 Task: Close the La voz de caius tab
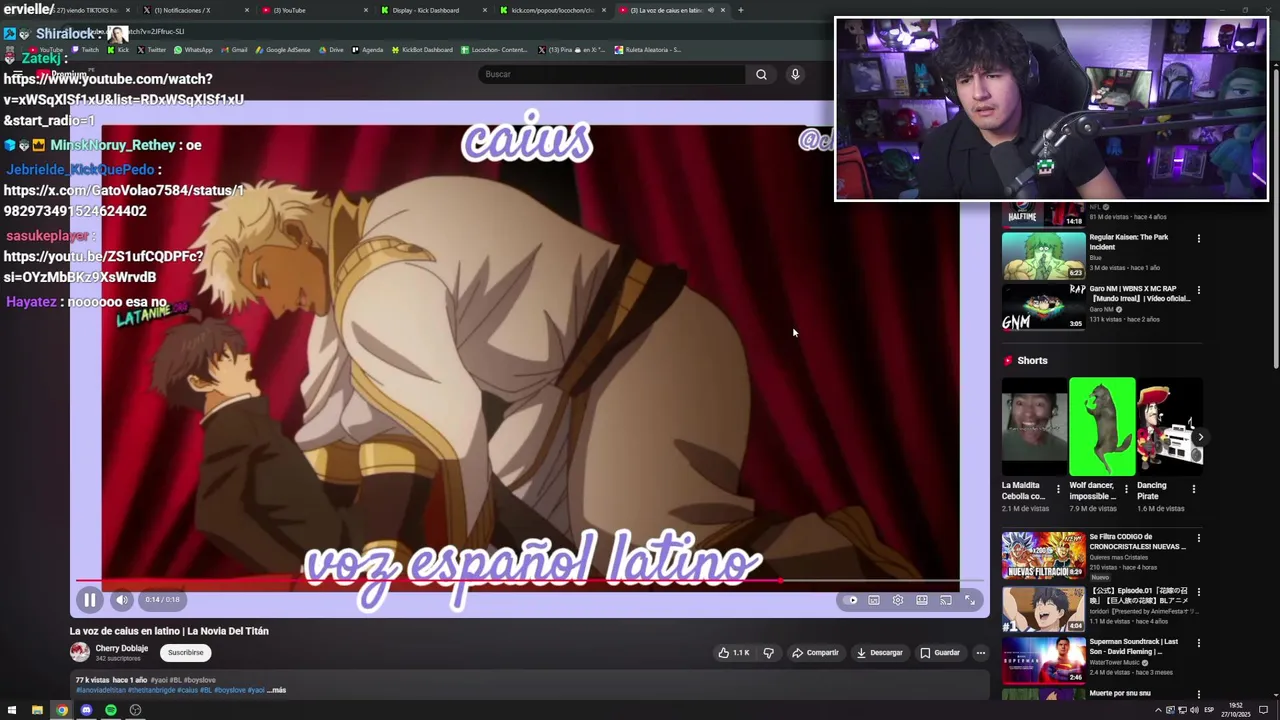pyautogui.click(x=723, y=10)
